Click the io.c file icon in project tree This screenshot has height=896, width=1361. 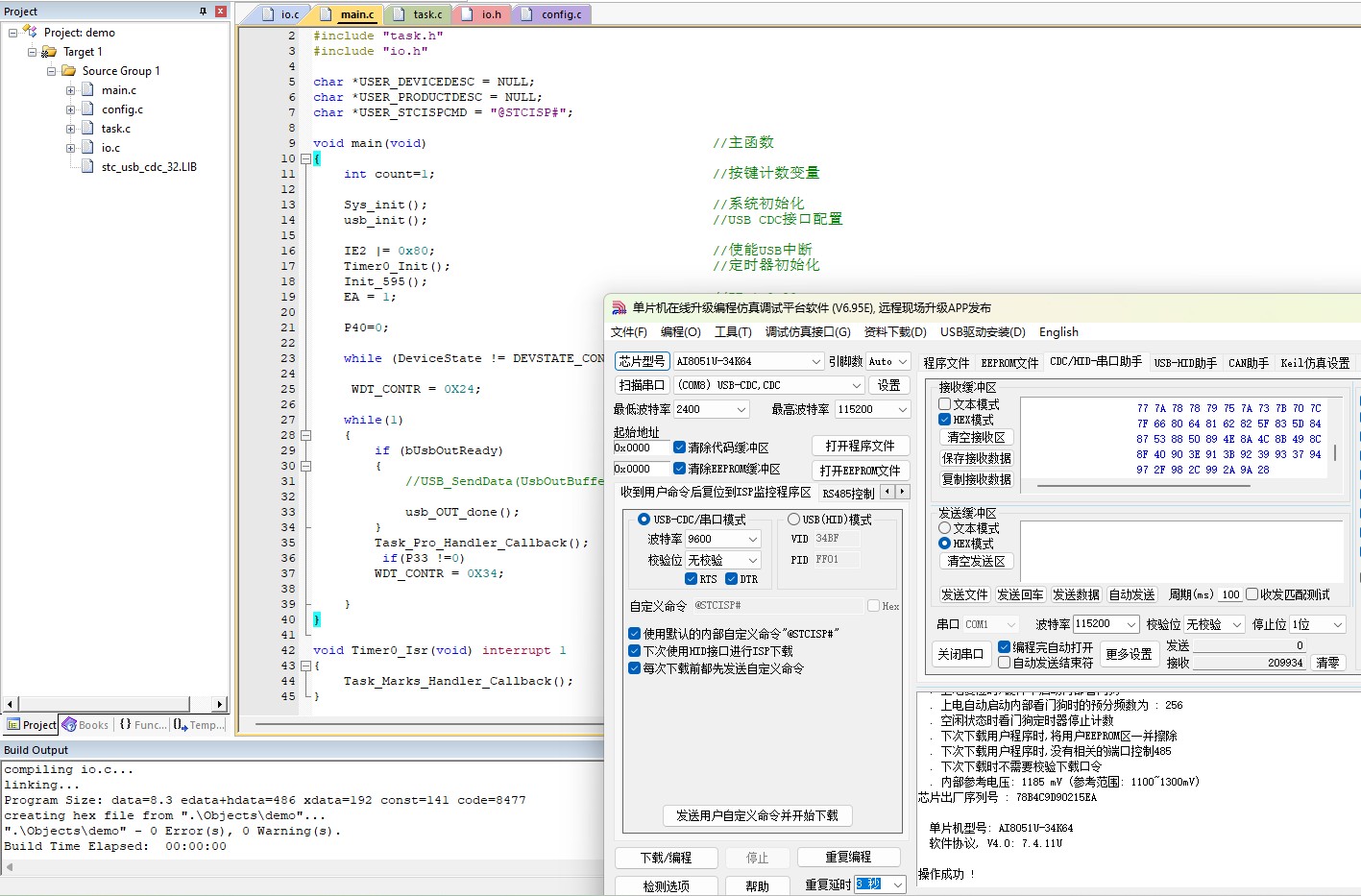pos(87,148)
